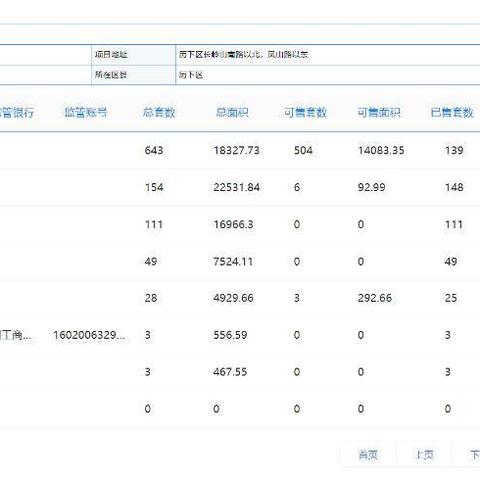Click the available area value 14083.35
This screenshot has height=480, width=480.
coord(381,150)
